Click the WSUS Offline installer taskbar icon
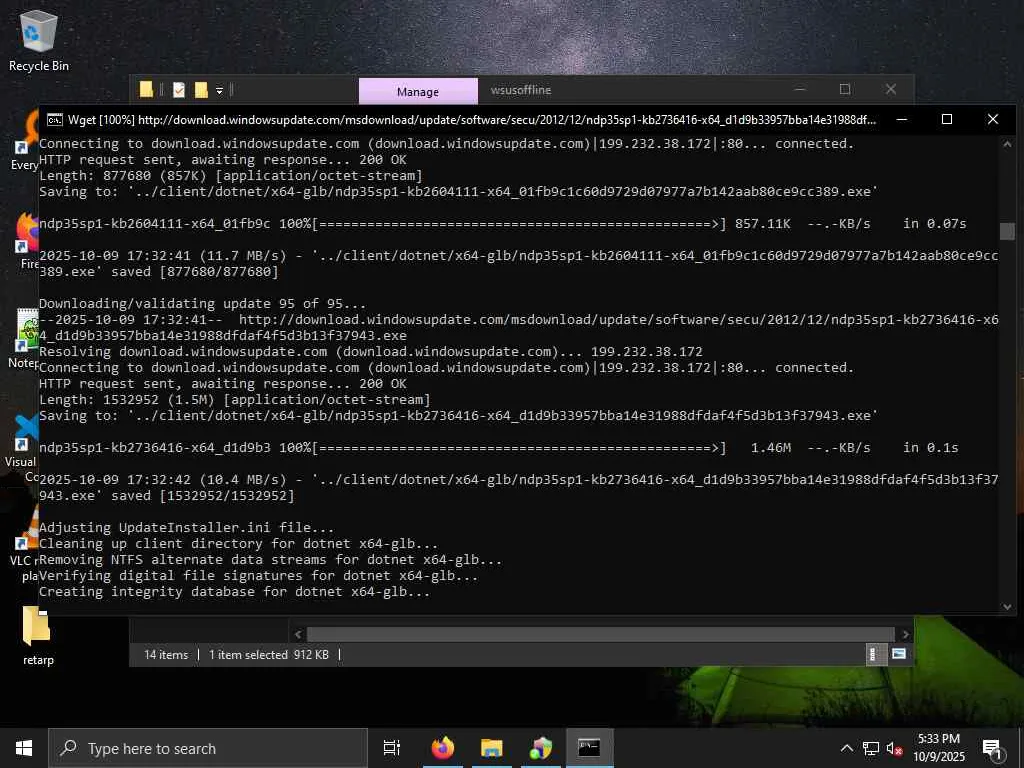1024x768 pixels. [x=541, y=748]
